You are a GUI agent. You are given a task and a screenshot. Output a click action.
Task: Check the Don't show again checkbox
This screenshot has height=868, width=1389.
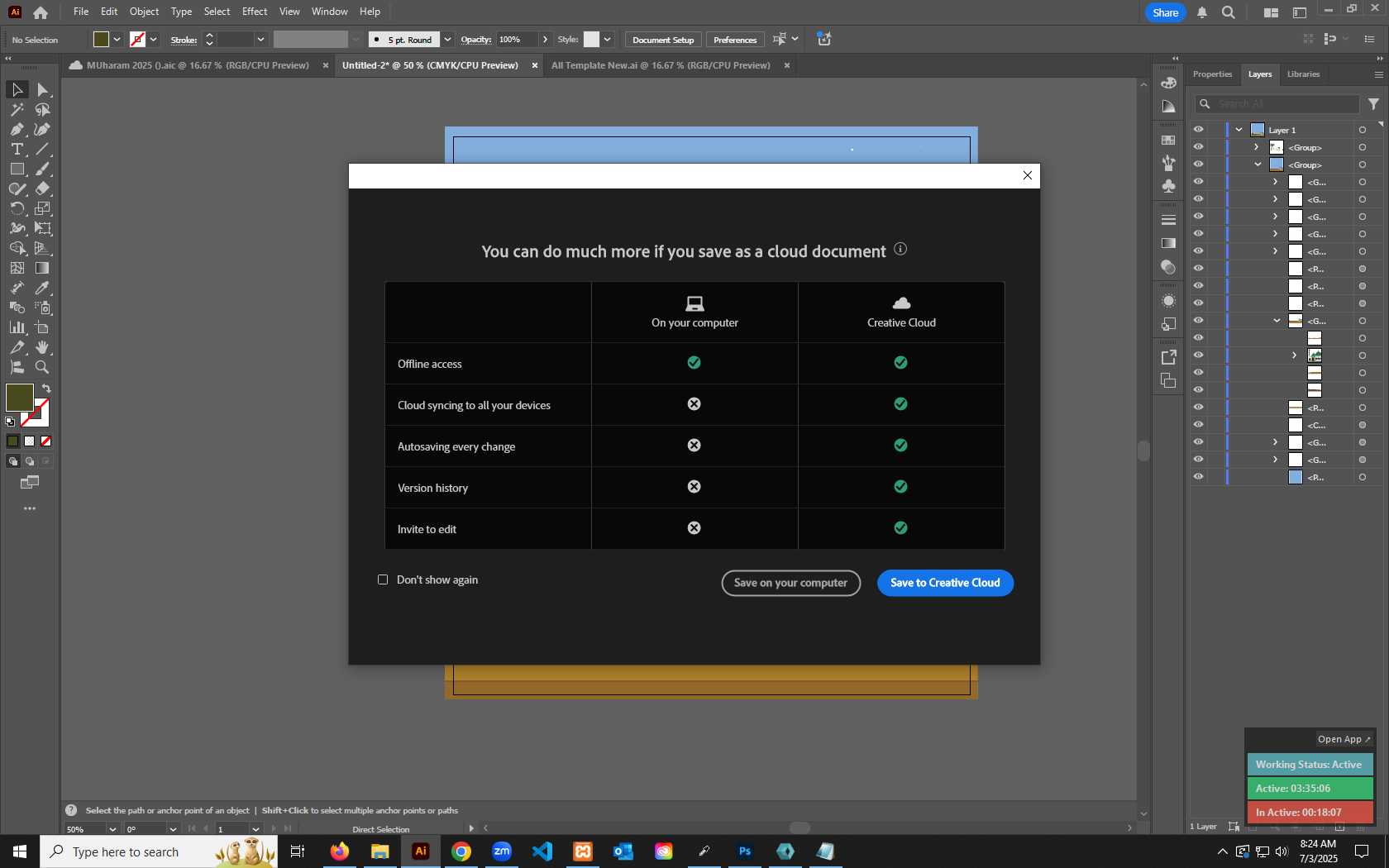[x=383, y=579]
